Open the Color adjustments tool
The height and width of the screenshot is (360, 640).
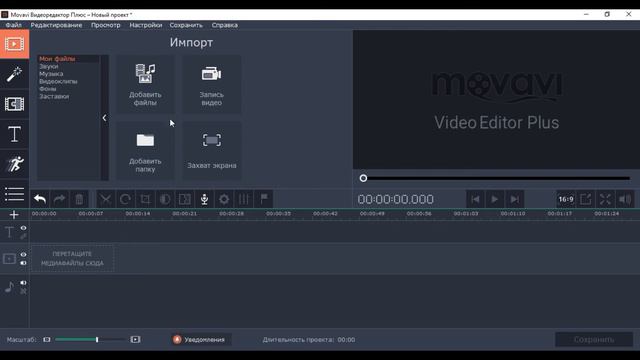pyautogui.click(x=165, y=199)
